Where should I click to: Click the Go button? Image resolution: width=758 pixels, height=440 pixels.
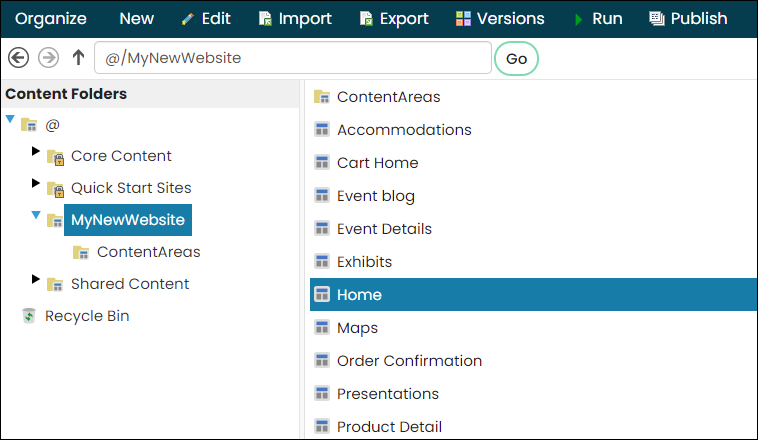pos(516,59)
